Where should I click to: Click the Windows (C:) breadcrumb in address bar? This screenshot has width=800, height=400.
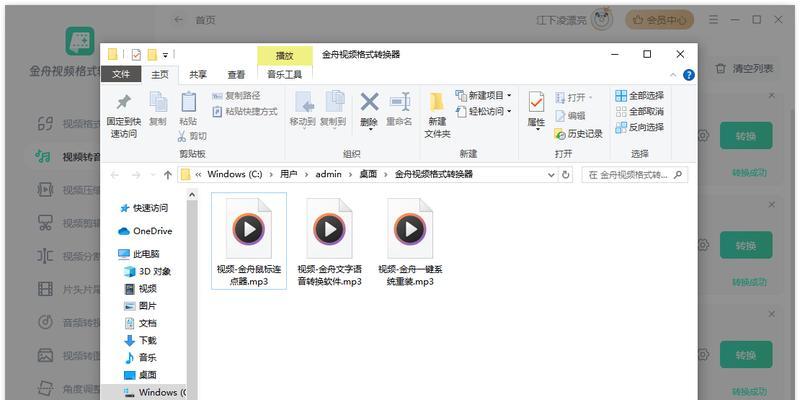tap(235, 174)
